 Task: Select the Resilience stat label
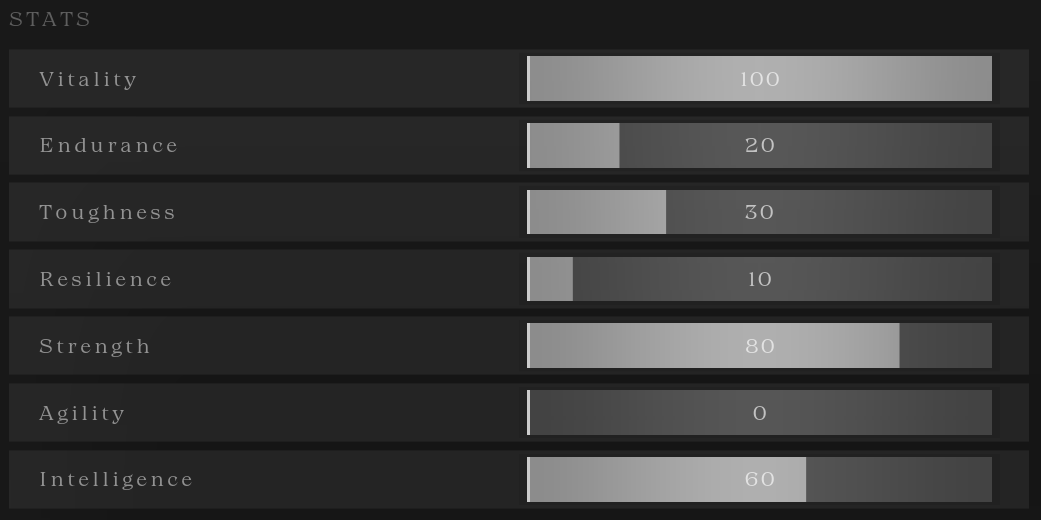(106, 279)
